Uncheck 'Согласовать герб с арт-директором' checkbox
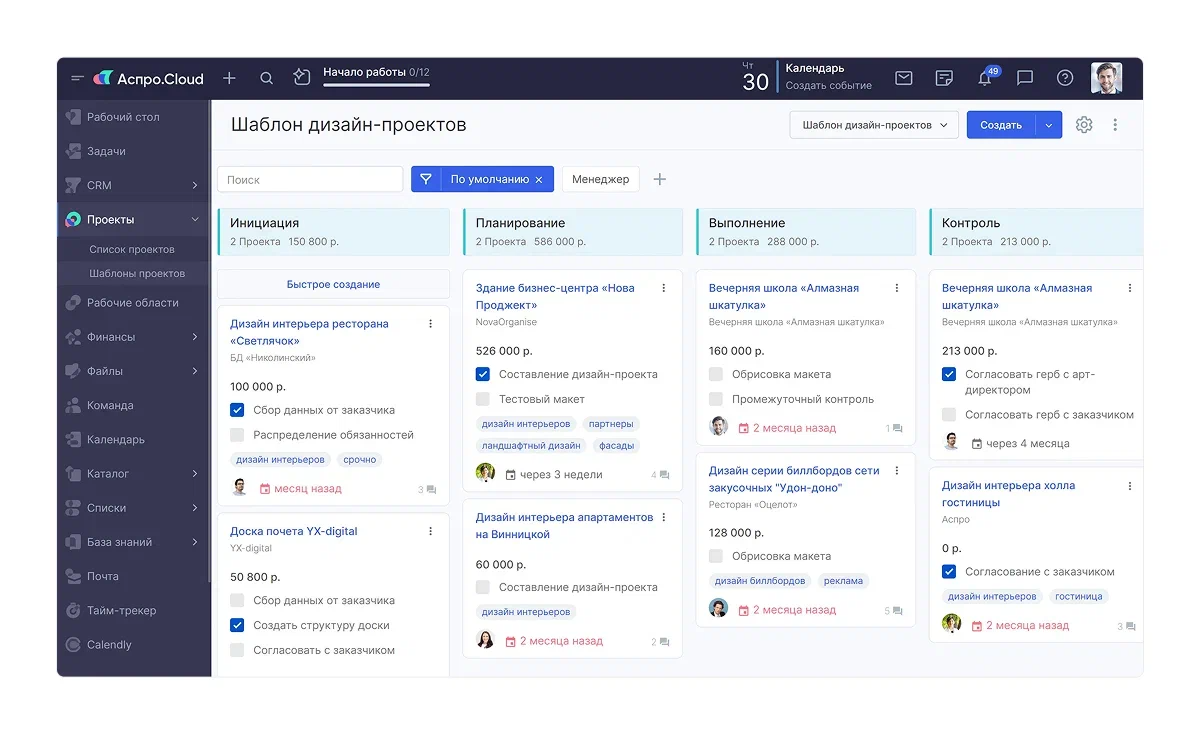The height and width of the screenshot is (734, 1200). click(949, 375)
